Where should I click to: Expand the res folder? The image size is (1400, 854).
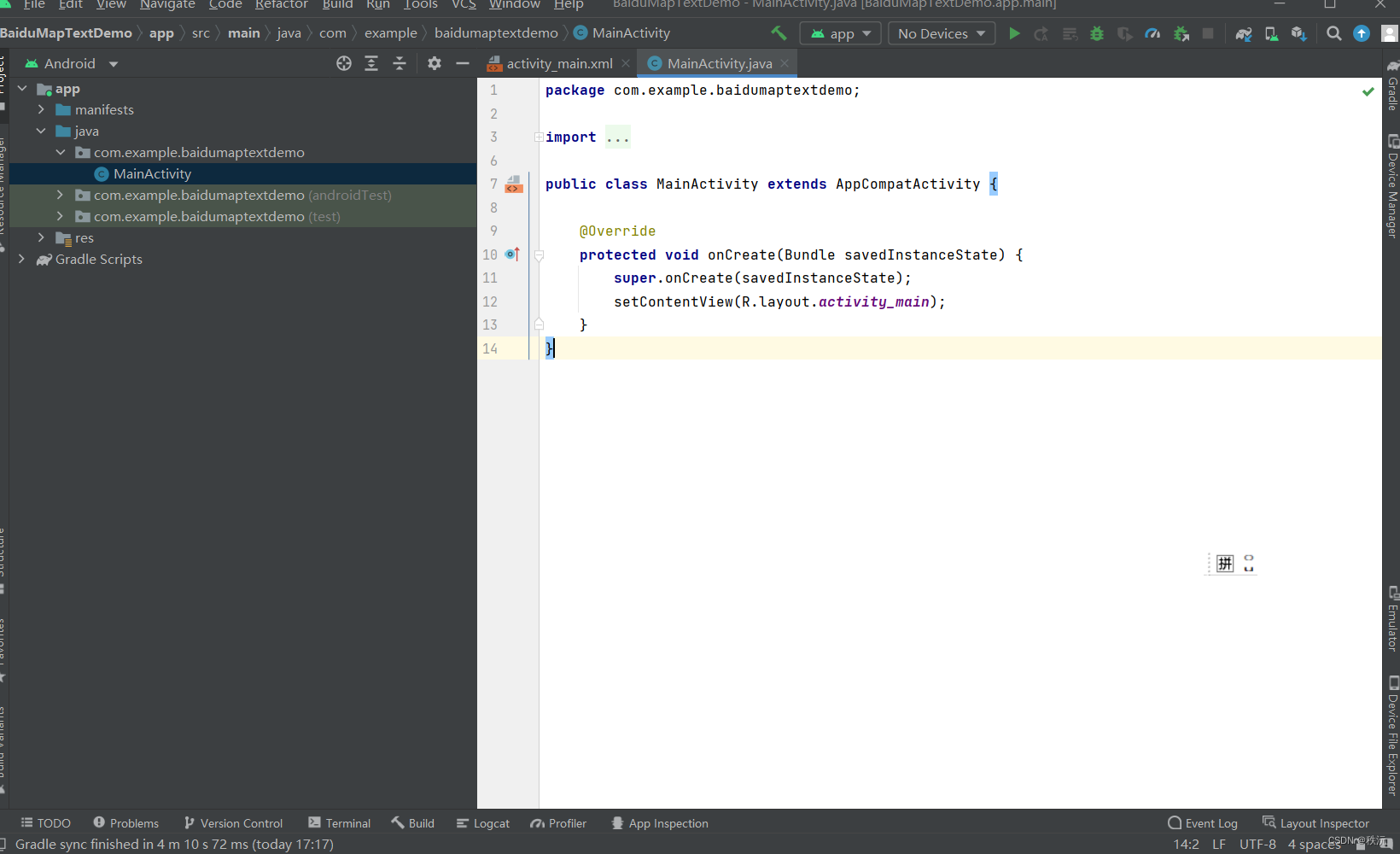coord(41,237)
